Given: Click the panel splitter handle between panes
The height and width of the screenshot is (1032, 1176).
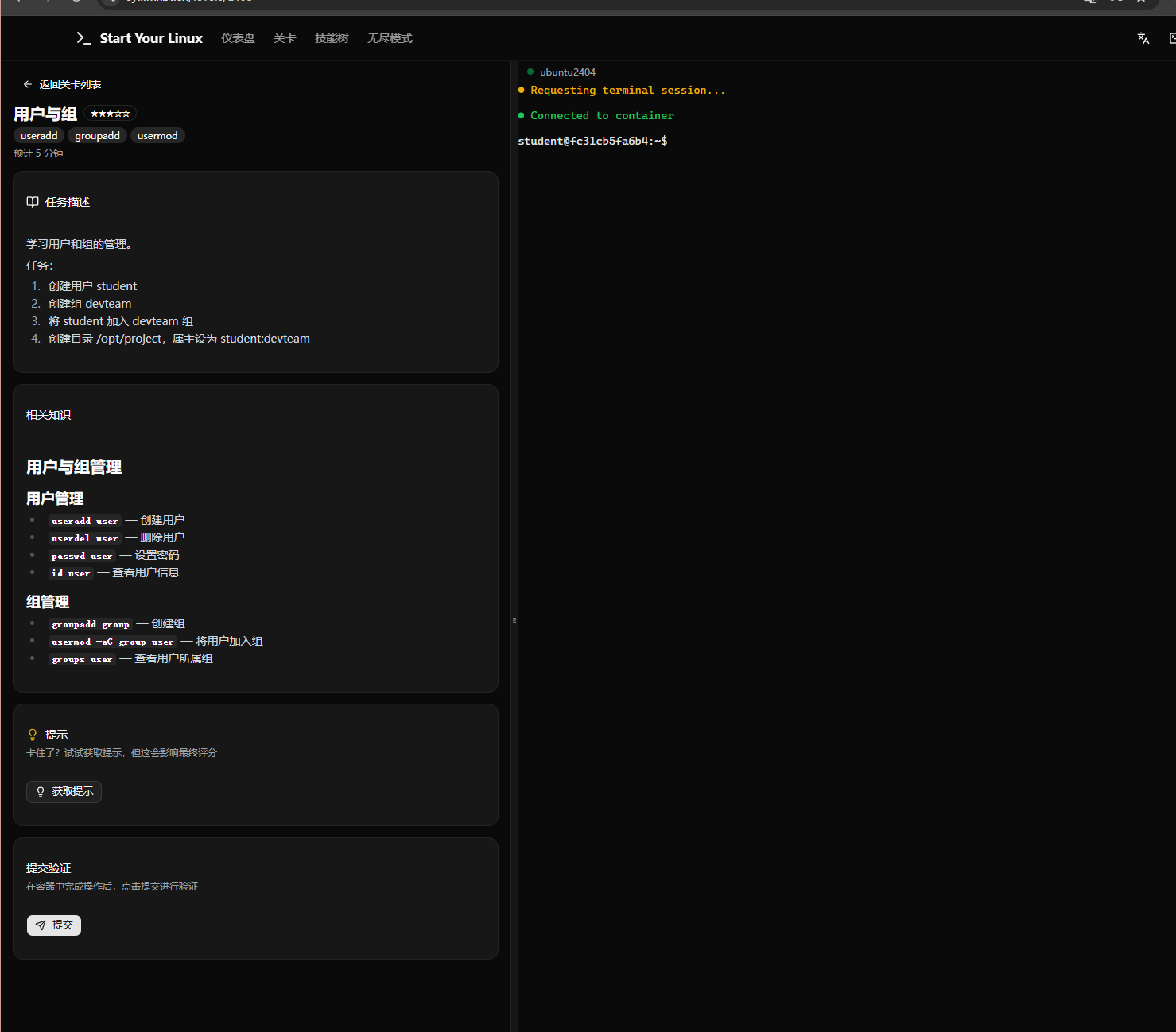Looking at the screenshot, I should pyautogui.click(x=514, y=620).
